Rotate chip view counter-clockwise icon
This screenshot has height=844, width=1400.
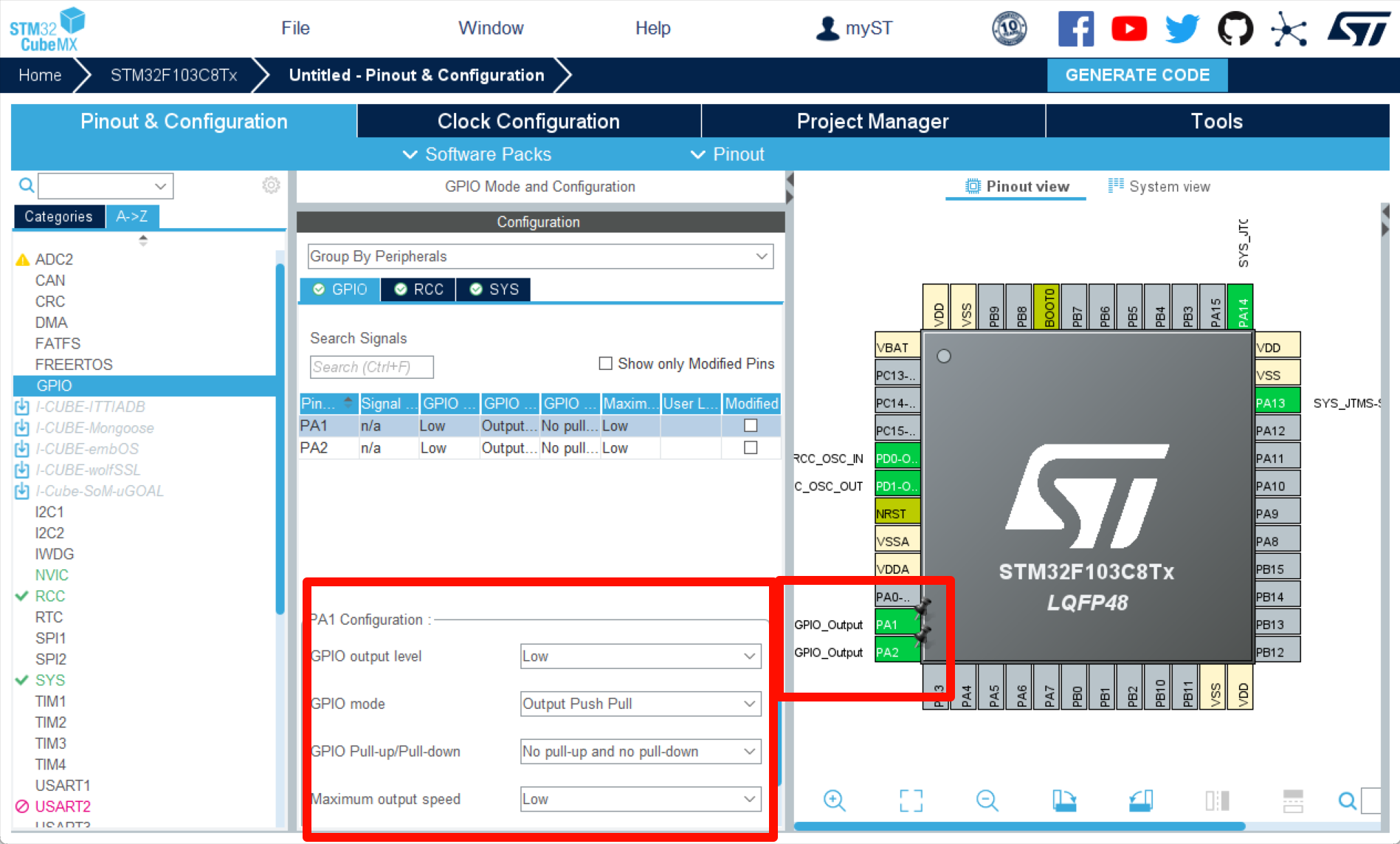1140,800
